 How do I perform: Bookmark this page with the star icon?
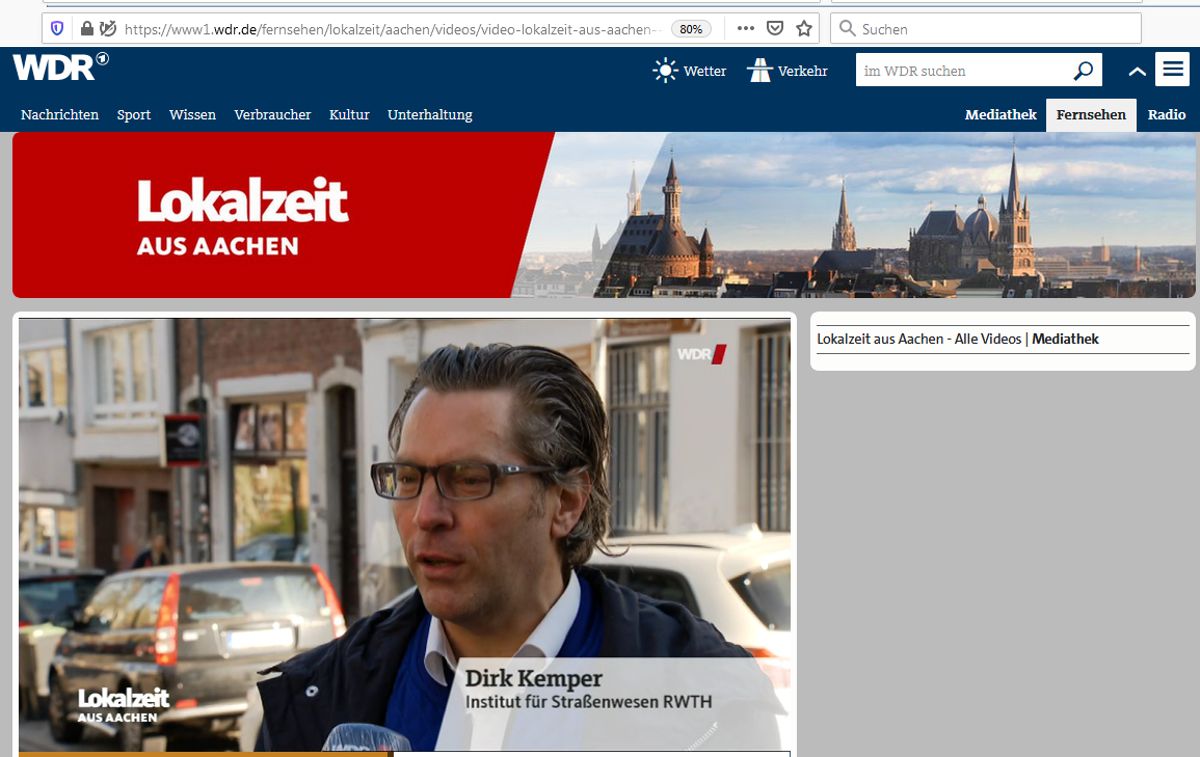click(x=804, y=29)
